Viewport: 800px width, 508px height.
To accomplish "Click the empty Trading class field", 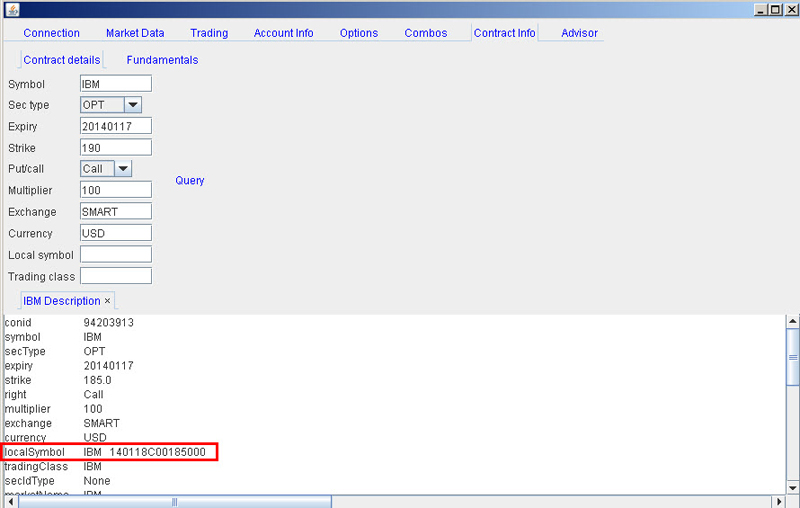I will tap(116, 276).
